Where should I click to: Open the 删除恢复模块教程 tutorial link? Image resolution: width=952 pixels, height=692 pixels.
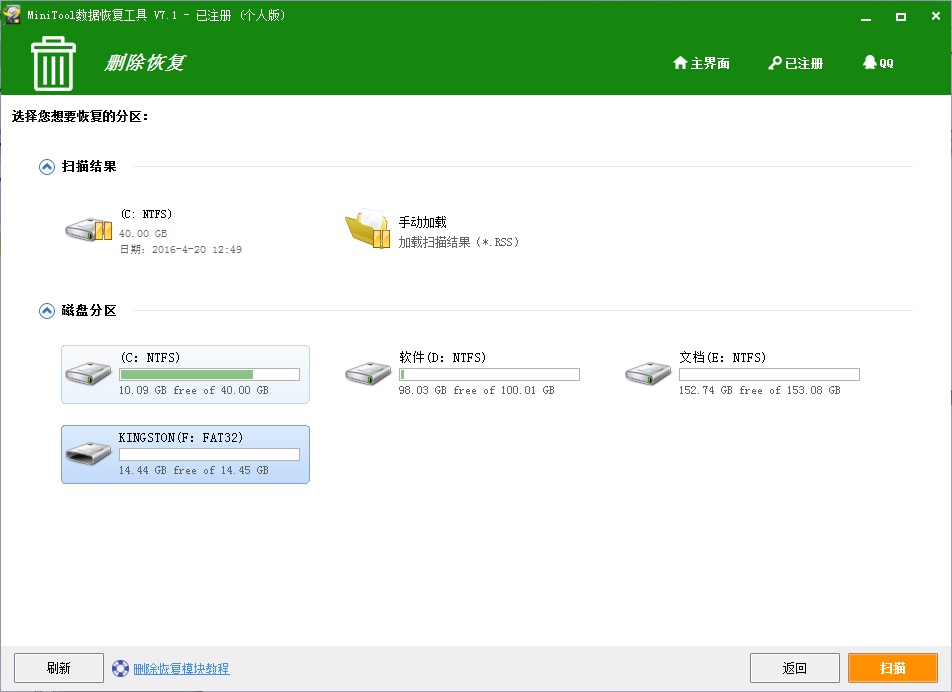click(x=181, y=669)
